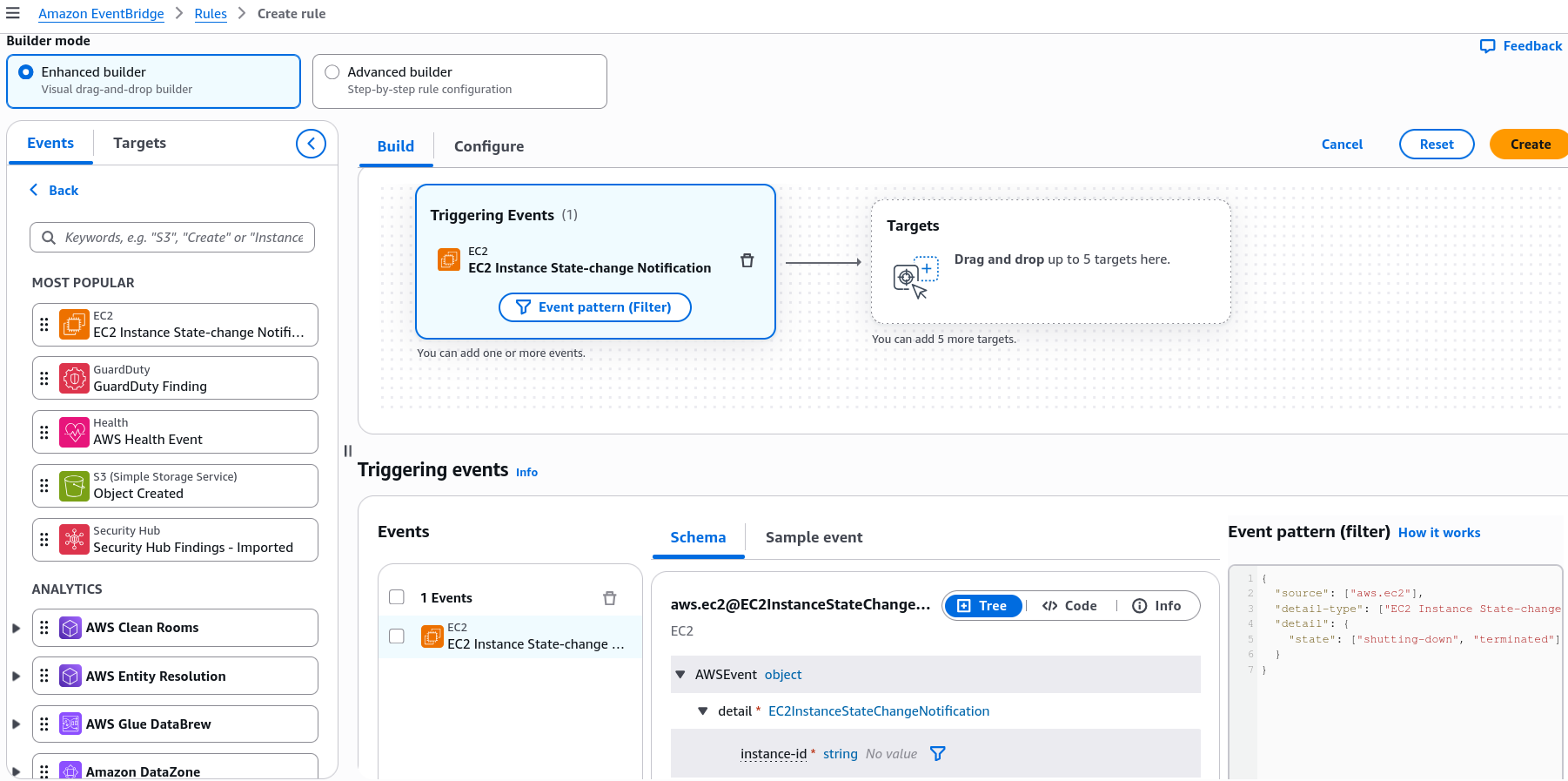The width and height of the screenshot is (1568, 781).
Task: Click the Create button
Action: point(1530,145)
